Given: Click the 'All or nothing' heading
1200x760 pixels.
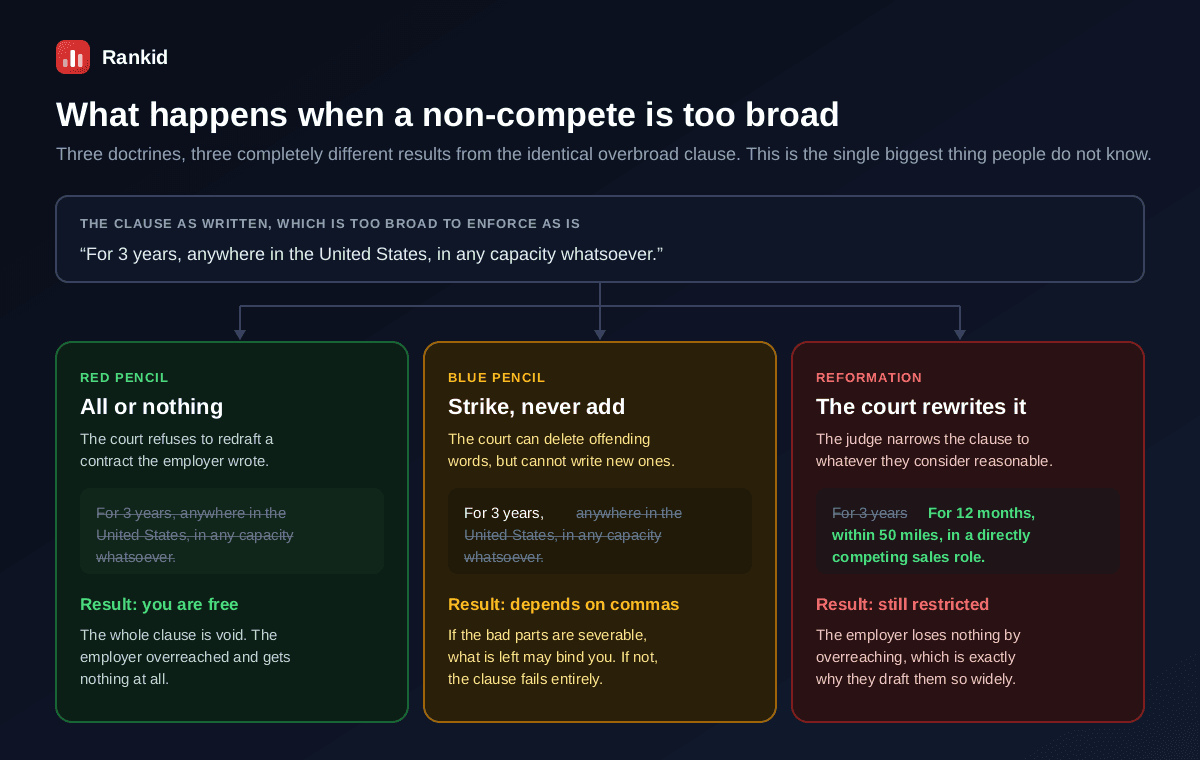Looking at the screenshot, I should pyautogui.click(x=151, y=407).
